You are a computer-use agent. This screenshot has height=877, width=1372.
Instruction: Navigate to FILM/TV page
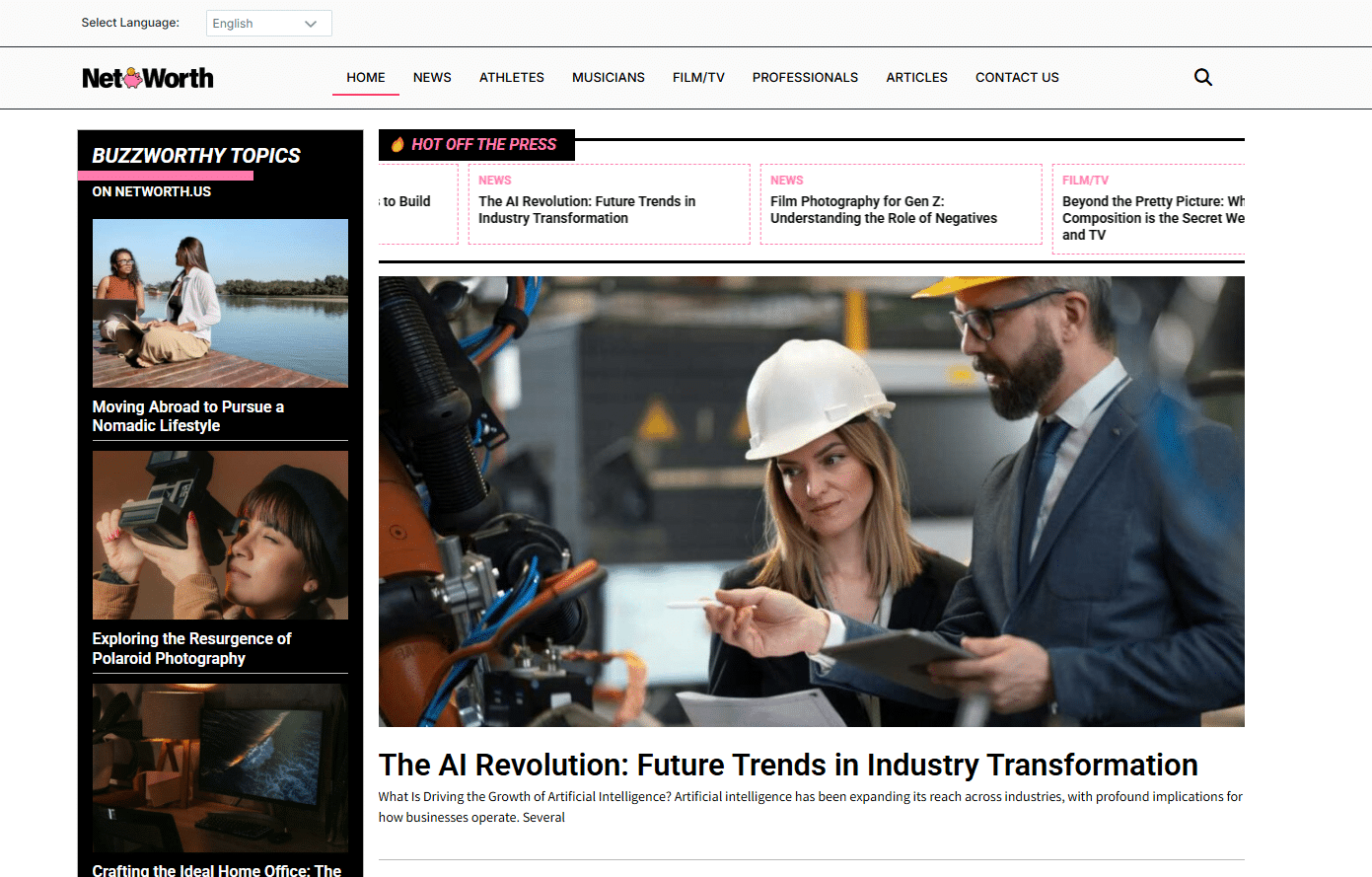pos(698,77)
